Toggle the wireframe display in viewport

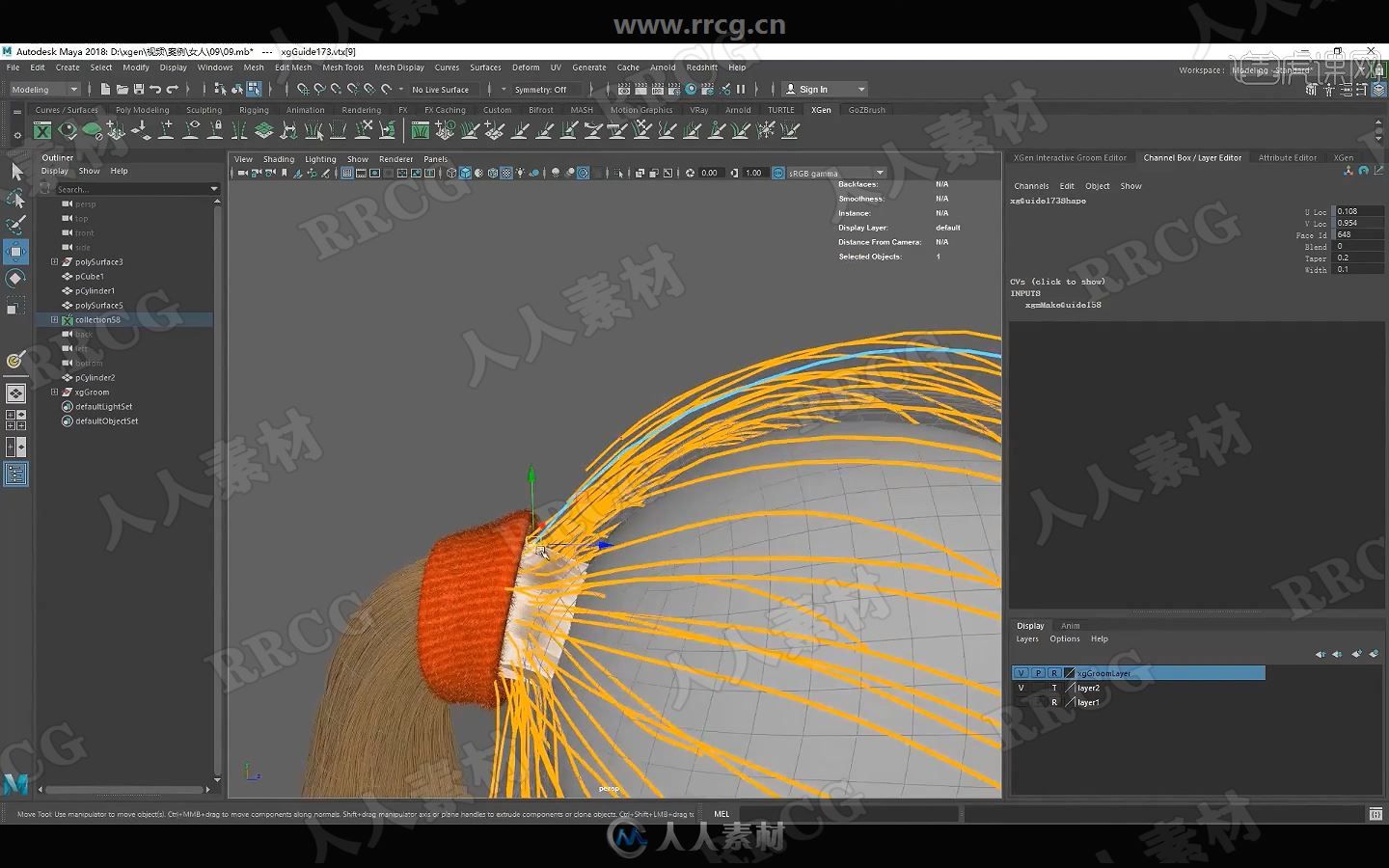click(x=451, y=174)
